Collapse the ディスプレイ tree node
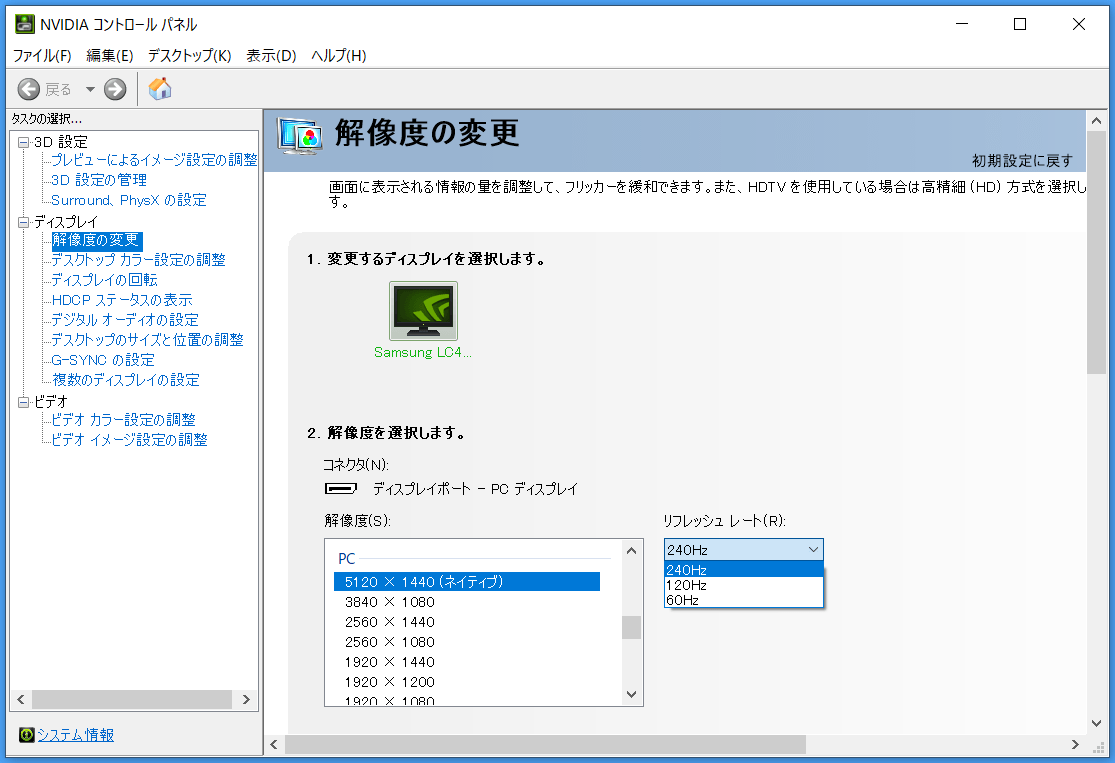The image size is (1115, 763). (23, 222)
